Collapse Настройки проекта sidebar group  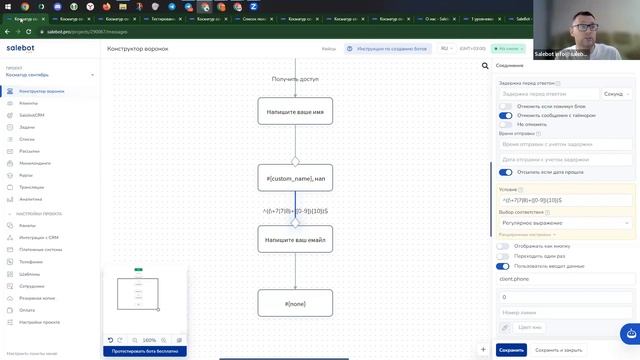tap(36, 213)
